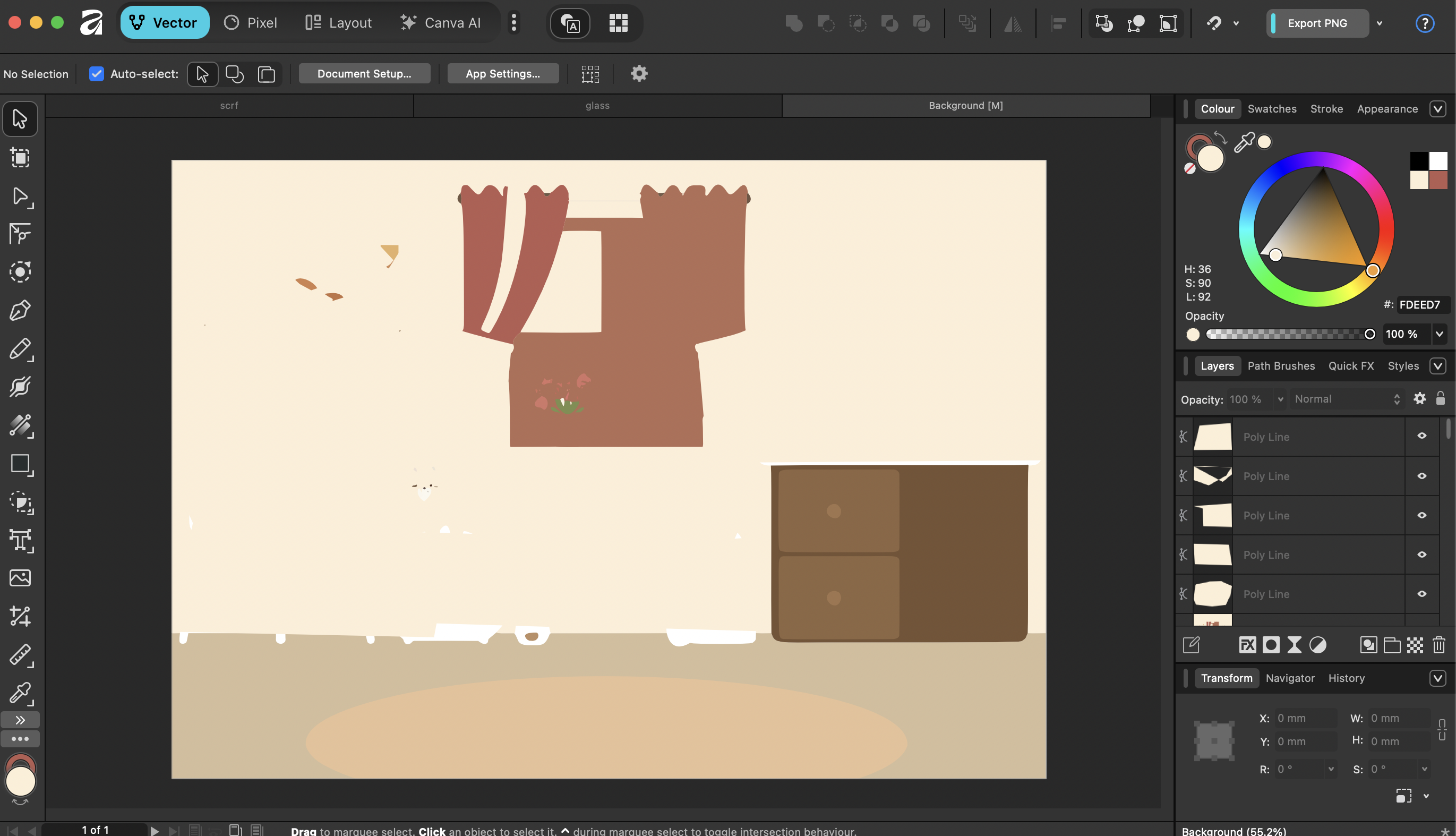Click the App Settings button

pos(502,73)
